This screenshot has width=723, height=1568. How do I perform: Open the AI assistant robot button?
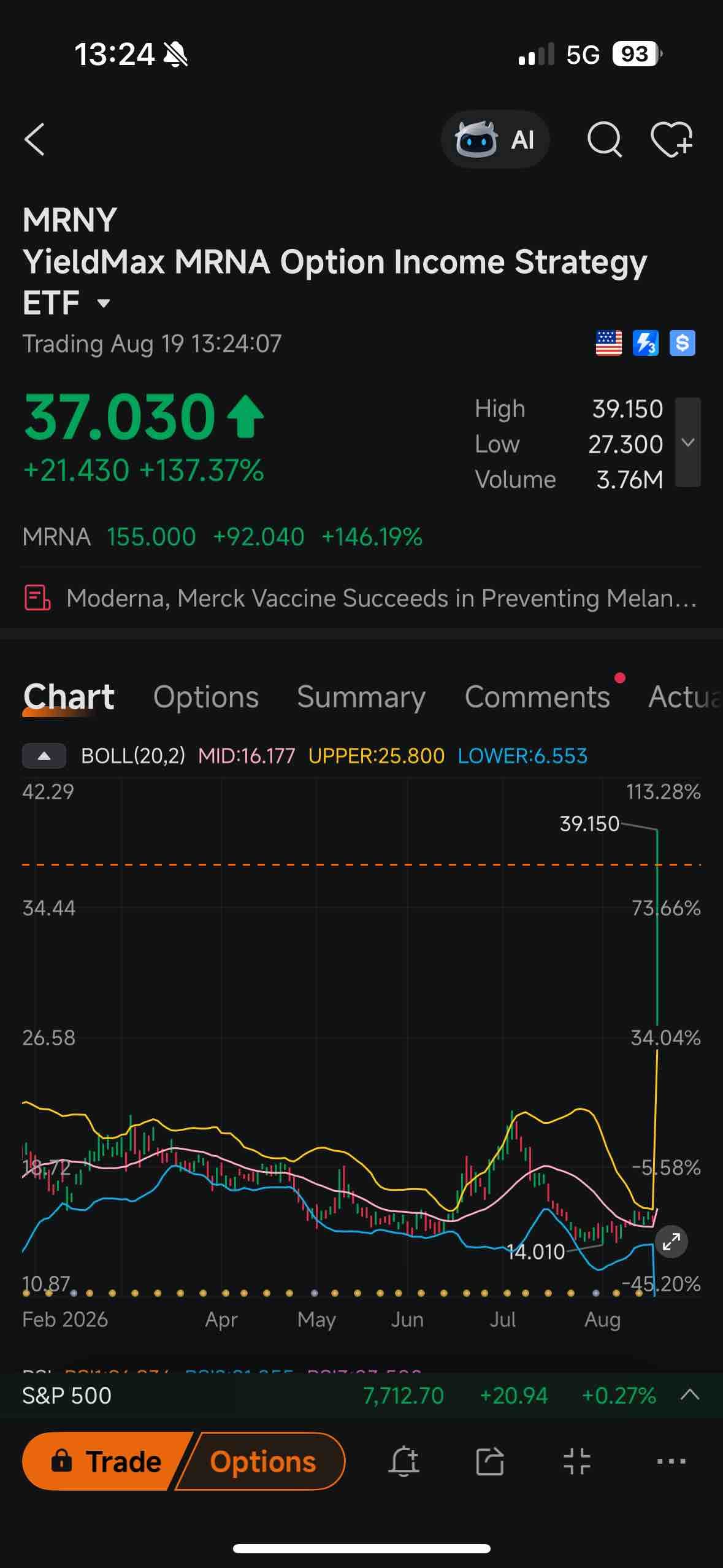495,140
